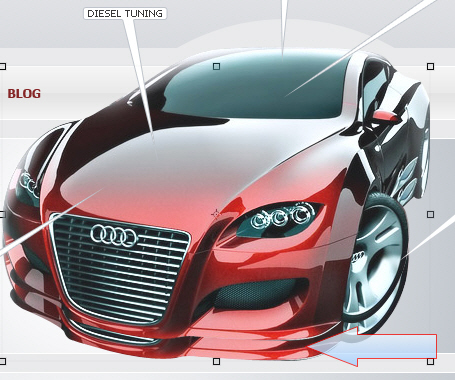Click the right-middle selection handle
This screenshot has width=455, height=380.
click(430, 214)
